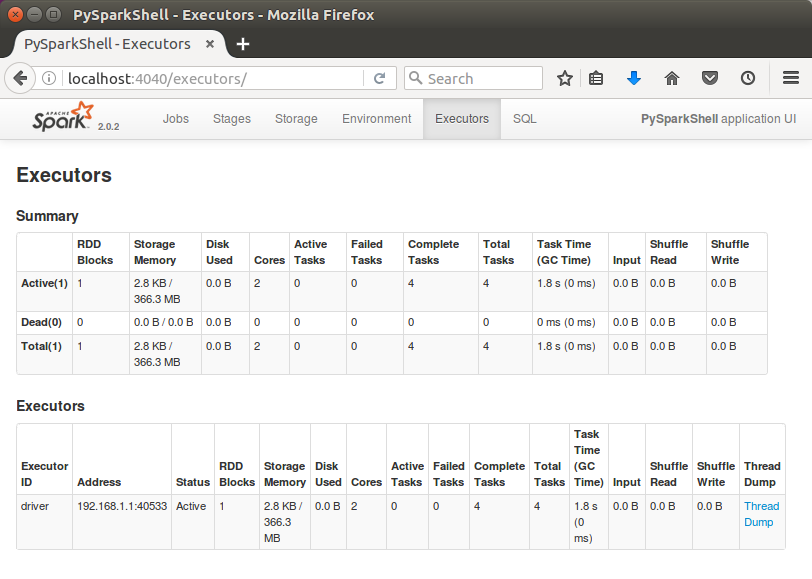
Task: Select the Executors tab in Spark navbar
Action: pos(462,119)
